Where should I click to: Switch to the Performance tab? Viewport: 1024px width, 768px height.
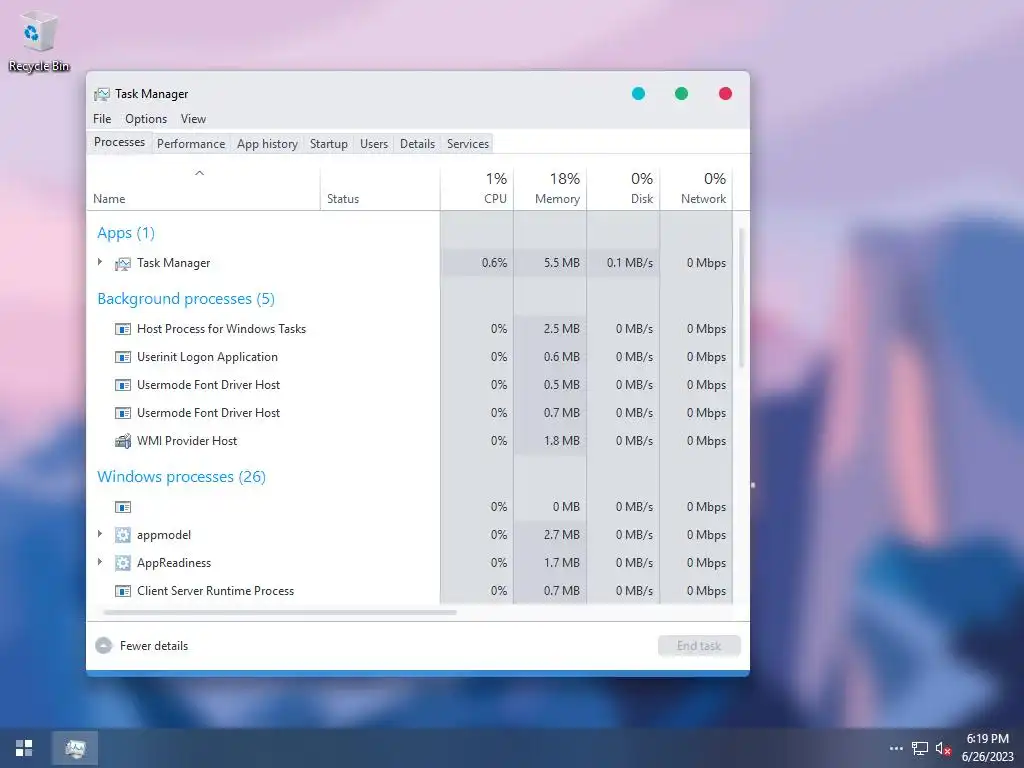coord(191,144)
